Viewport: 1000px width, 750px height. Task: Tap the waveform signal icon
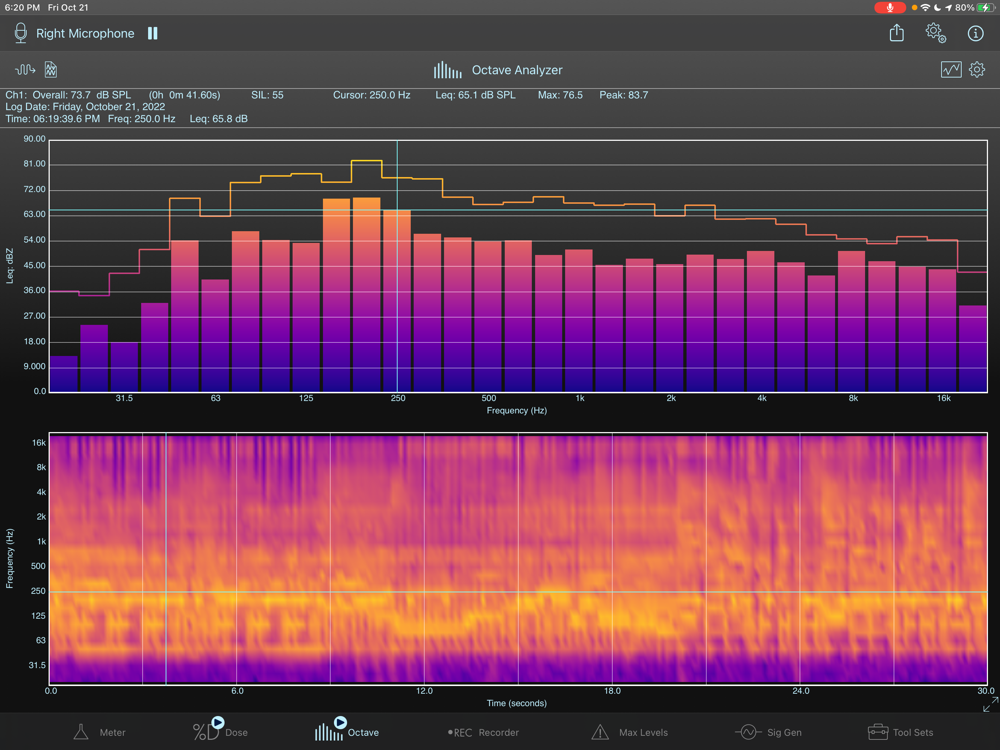[25, 70]
